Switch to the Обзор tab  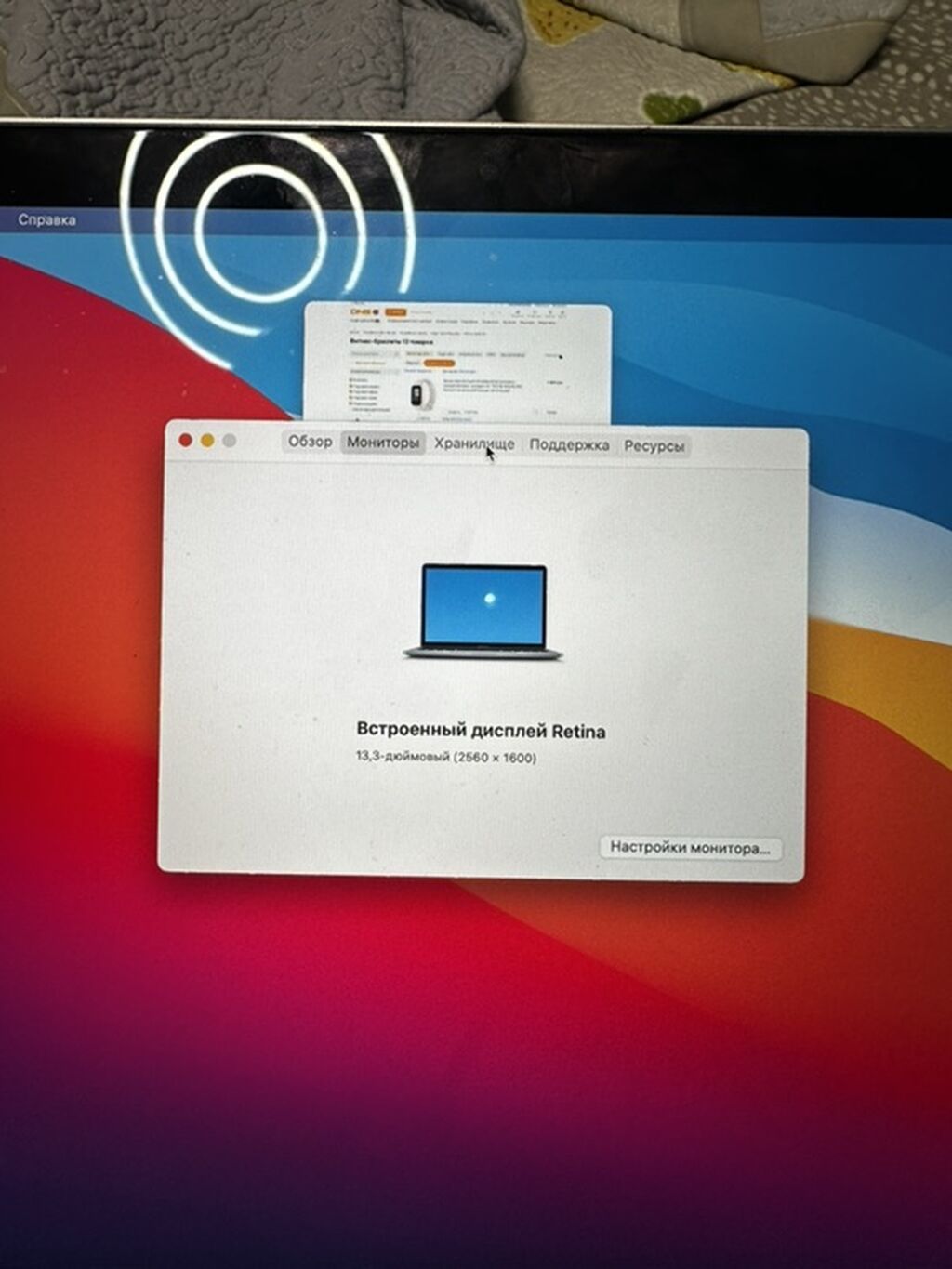coord(310,442)
